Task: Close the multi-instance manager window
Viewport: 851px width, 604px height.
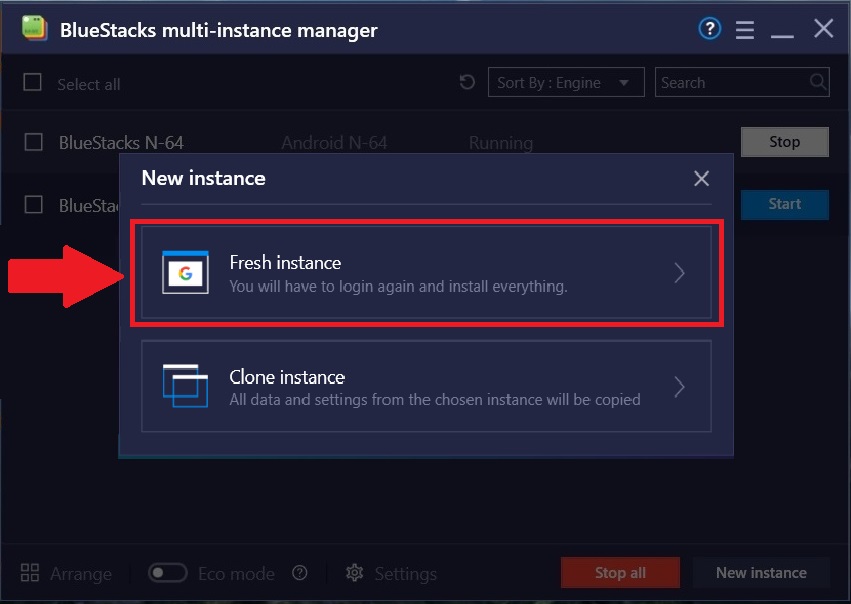Action: click(x=823, y=28)
